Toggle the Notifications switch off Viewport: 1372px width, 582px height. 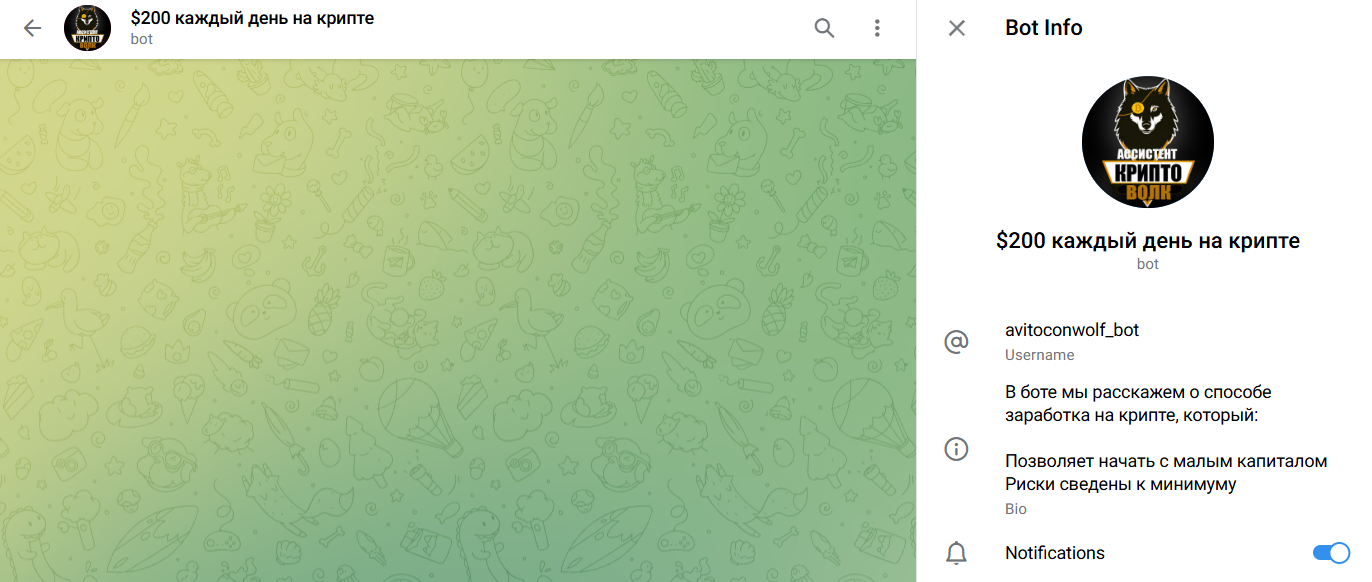point(1331,553)
